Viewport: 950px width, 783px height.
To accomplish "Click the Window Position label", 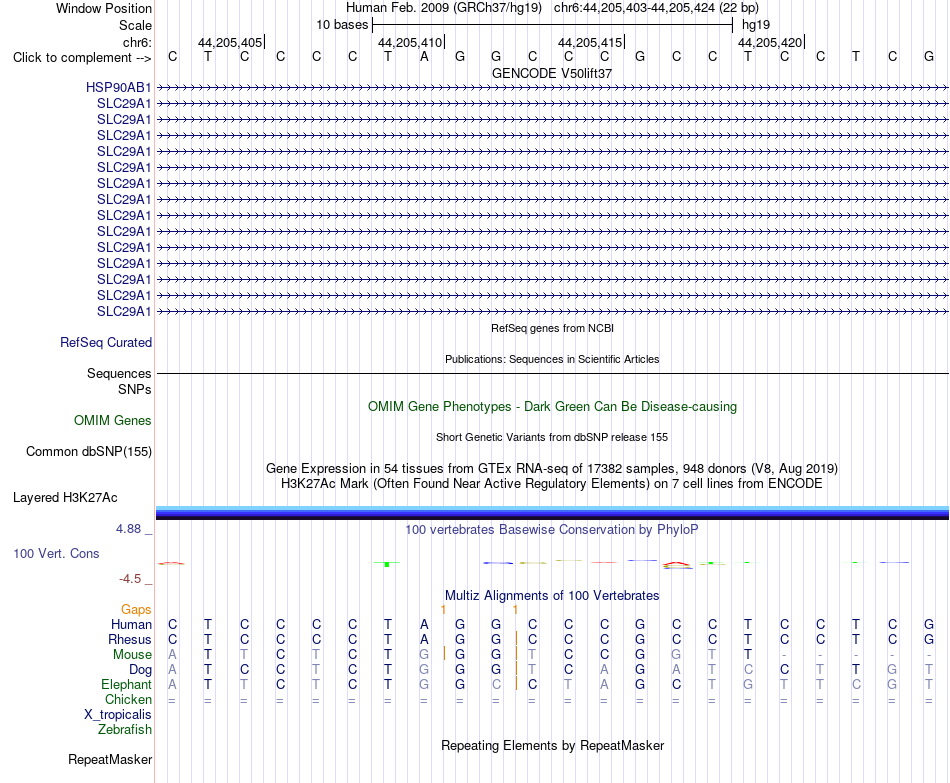I will [x=104, y=8].
